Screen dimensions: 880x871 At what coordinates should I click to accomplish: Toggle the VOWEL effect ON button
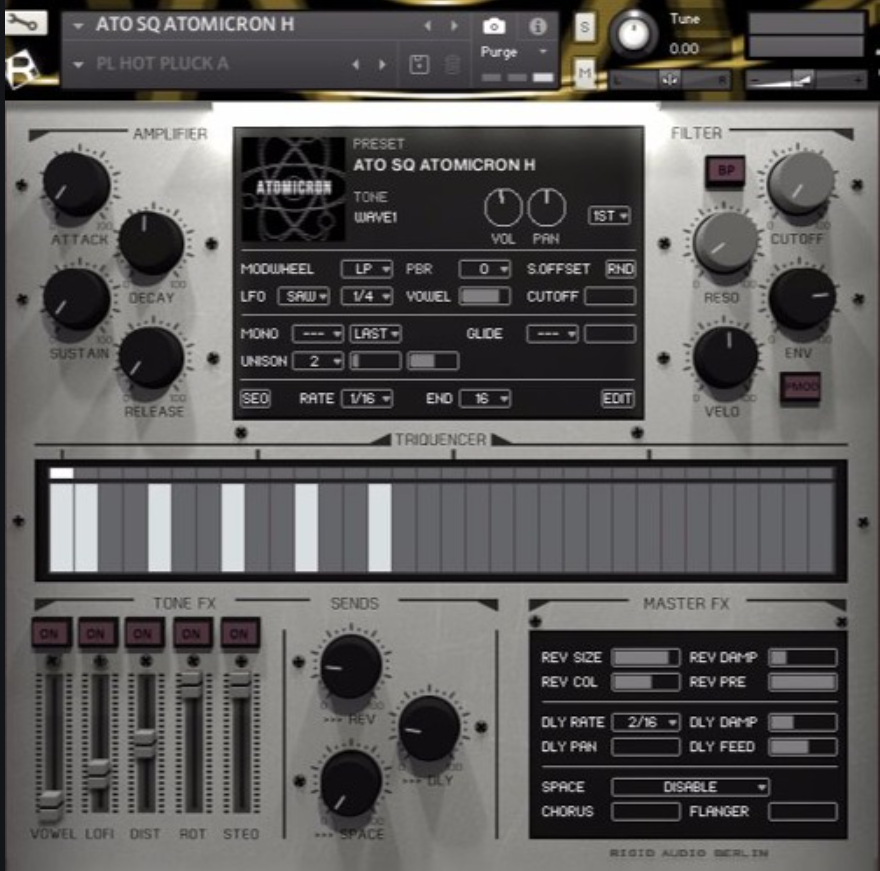(51, 634)
